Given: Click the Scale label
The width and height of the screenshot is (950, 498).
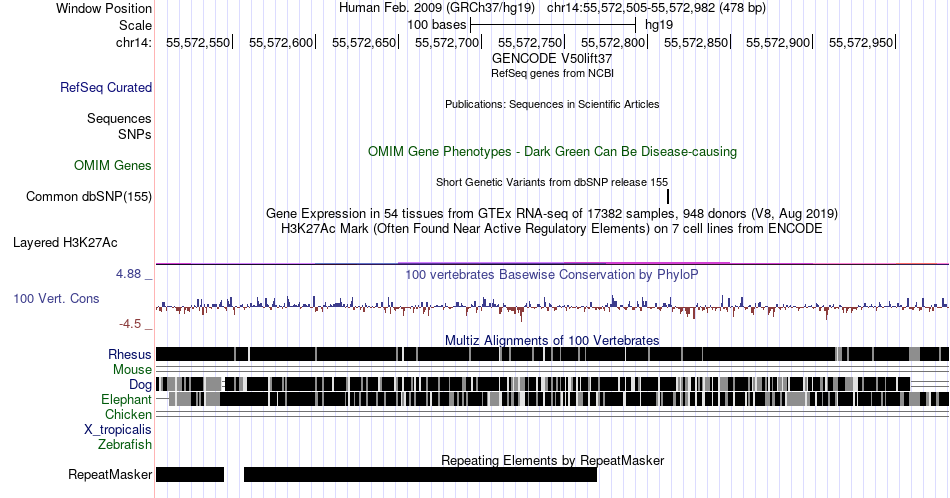Looking at the screenshot, I should 135,25.
